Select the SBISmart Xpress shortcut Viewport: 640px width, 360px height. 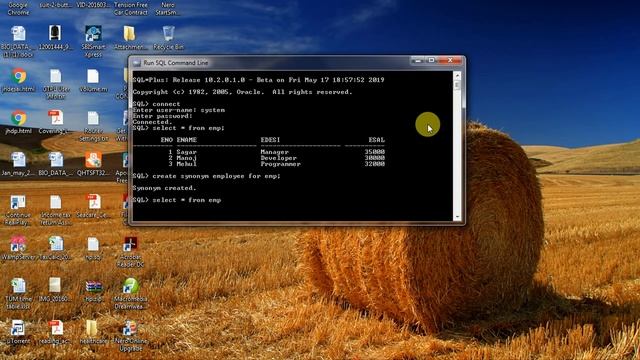93,41
